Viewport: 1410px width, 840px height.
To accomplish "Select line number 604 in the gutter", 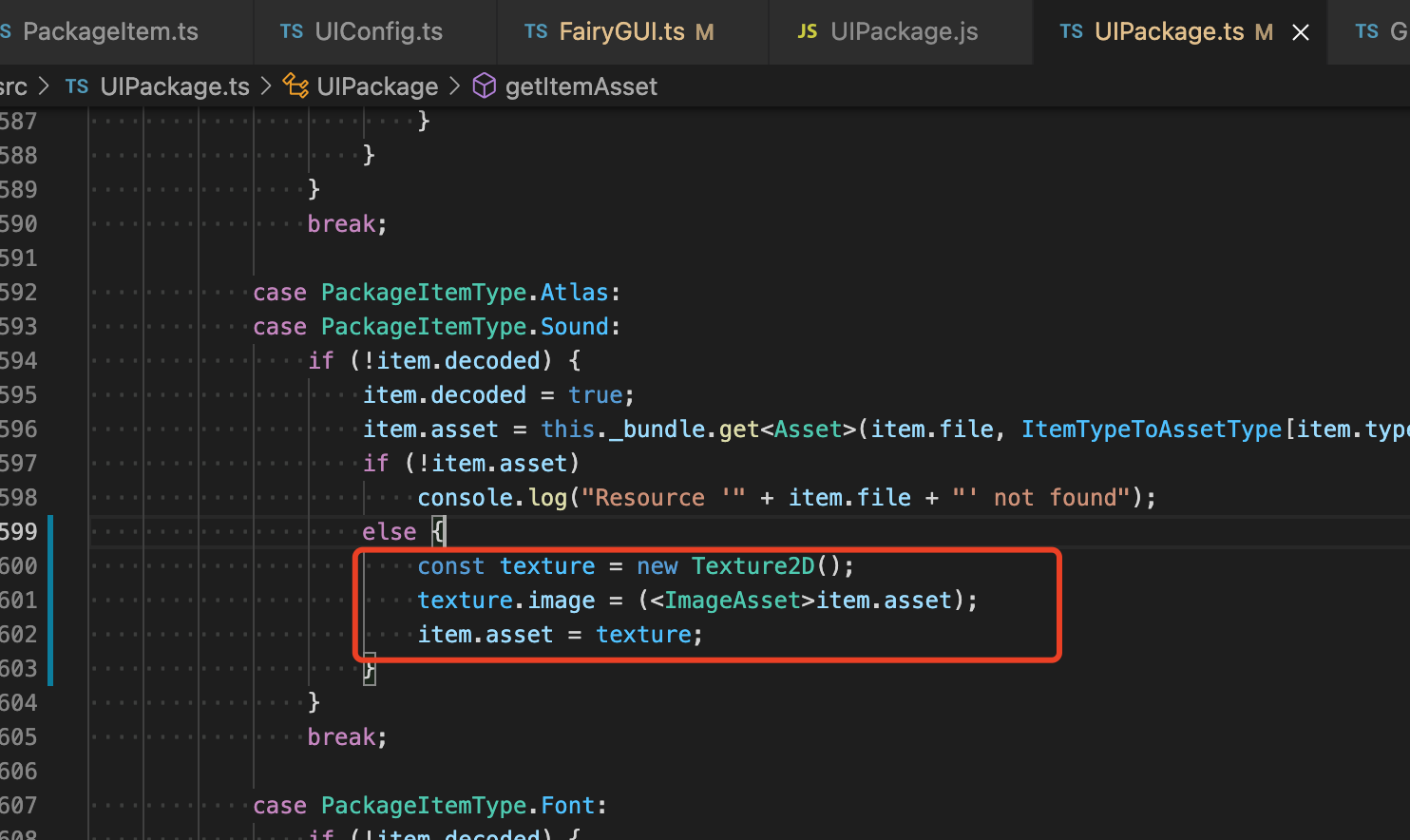I will click(19, 702).
